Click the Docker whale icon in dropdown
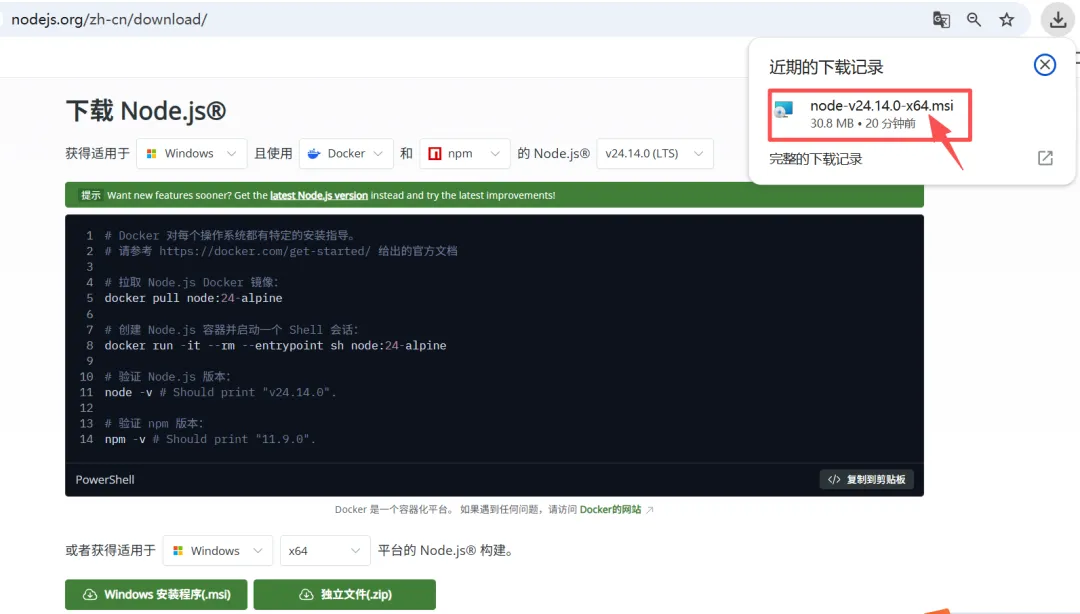 314,154
